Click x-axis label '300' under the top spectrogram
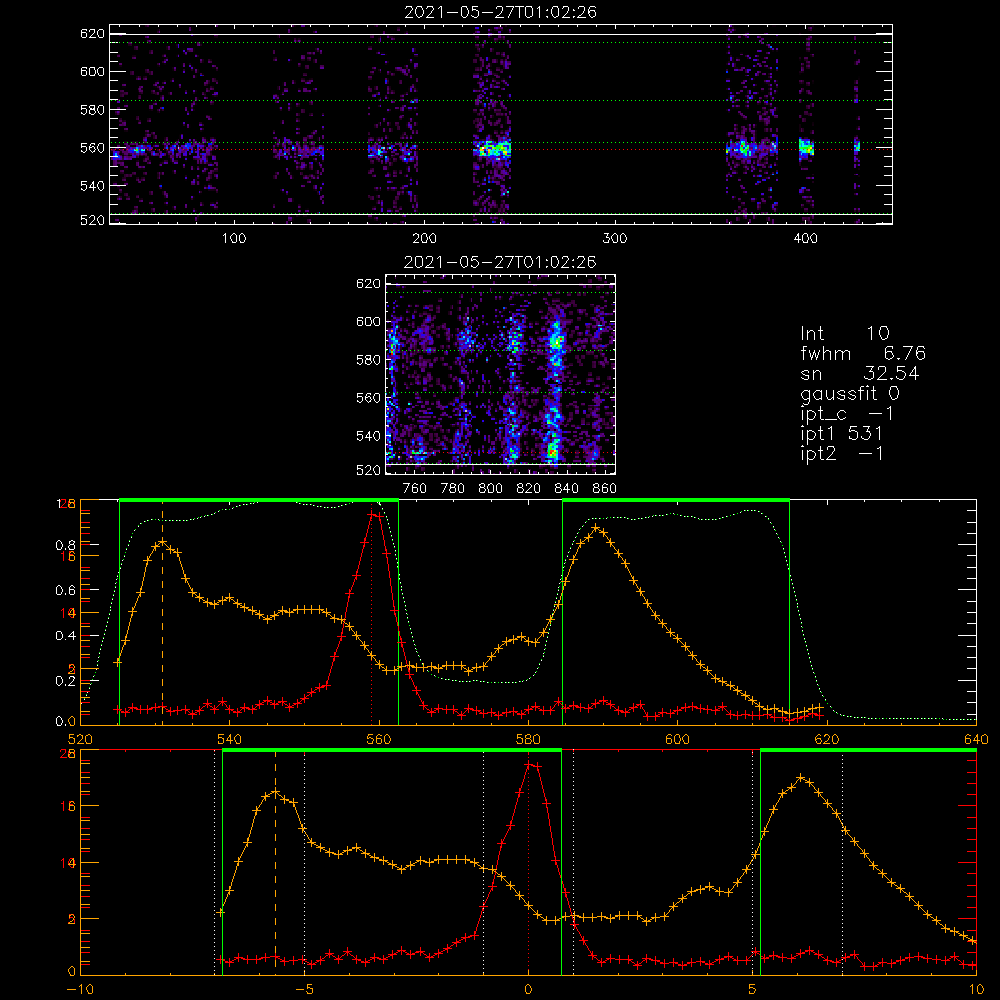Screen dimensions: 1000x1000 615,239
